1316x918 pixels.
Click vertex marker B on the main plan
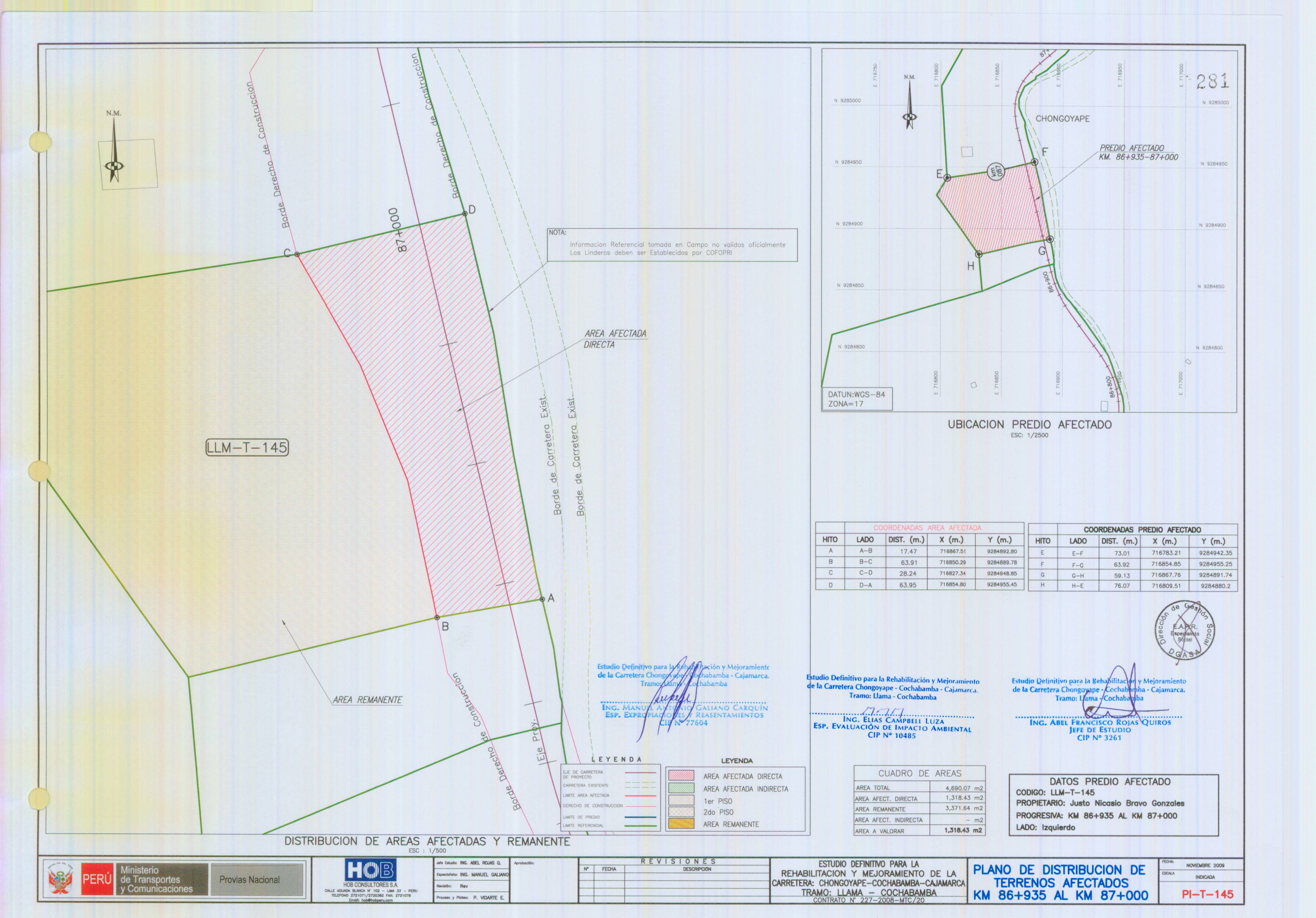click(436, 618)
